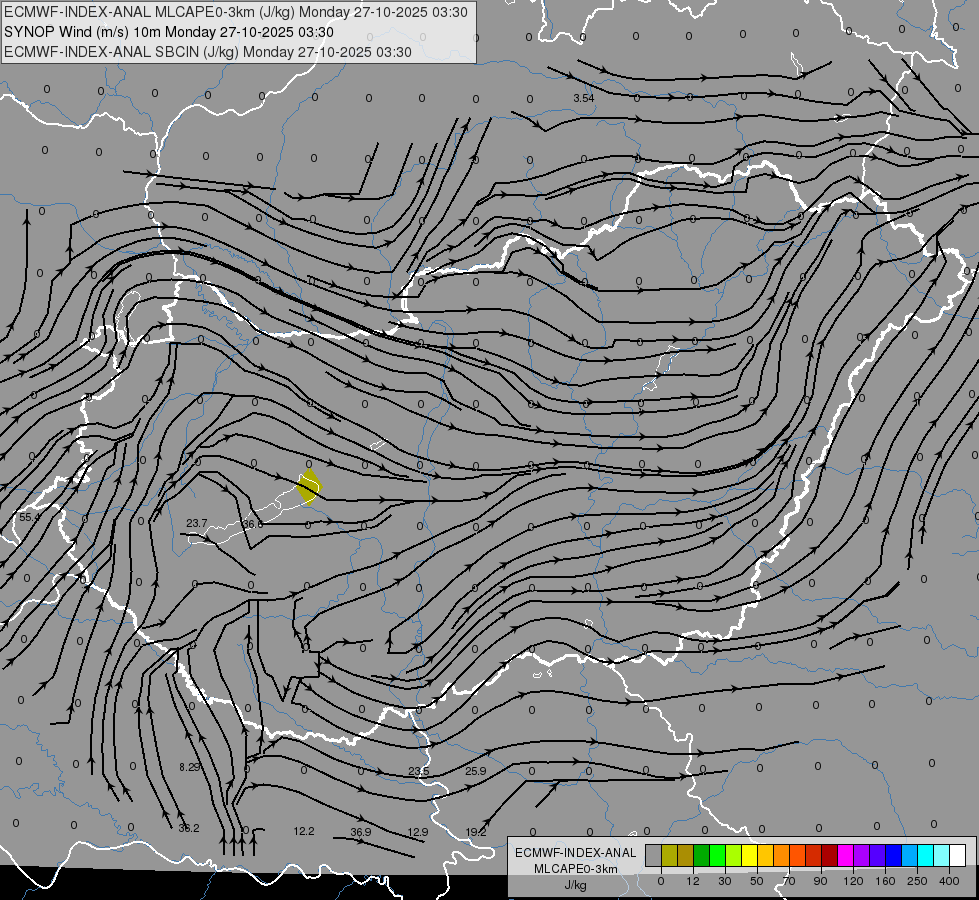The width and height of the screenshot is (979, 900).
Task: Click the 36.9 grid value on map
Action: (361, 832)
